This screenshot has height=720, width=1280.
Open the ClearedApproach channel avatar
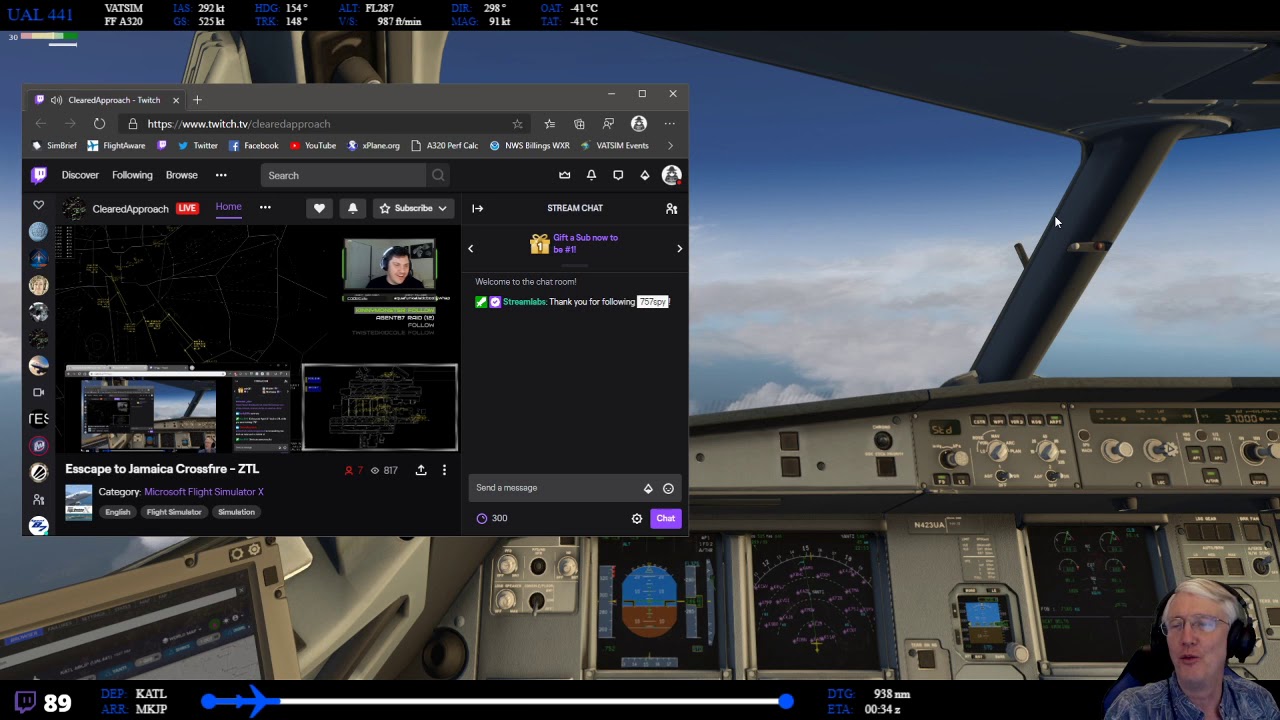74,208
